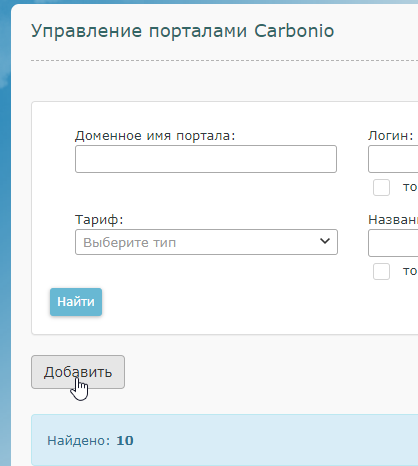Click the heading 'Управление порталами Carbonio'
The image size is (418, 466).
point(183,31)
